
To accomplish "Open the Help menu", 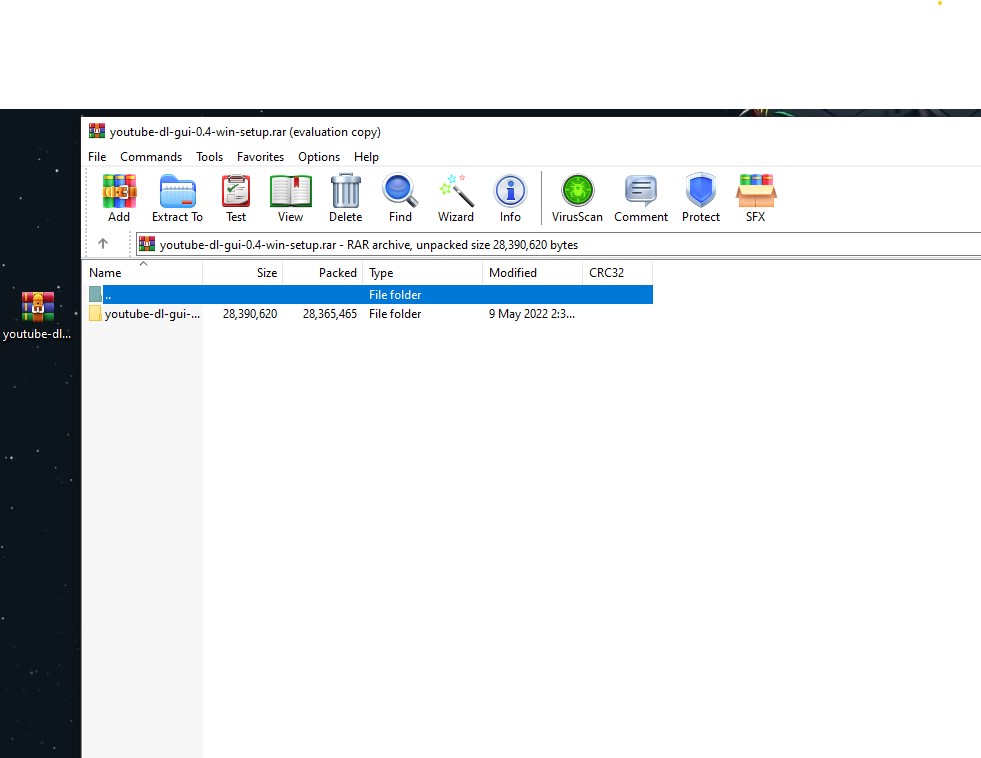I will pos(367,157).
